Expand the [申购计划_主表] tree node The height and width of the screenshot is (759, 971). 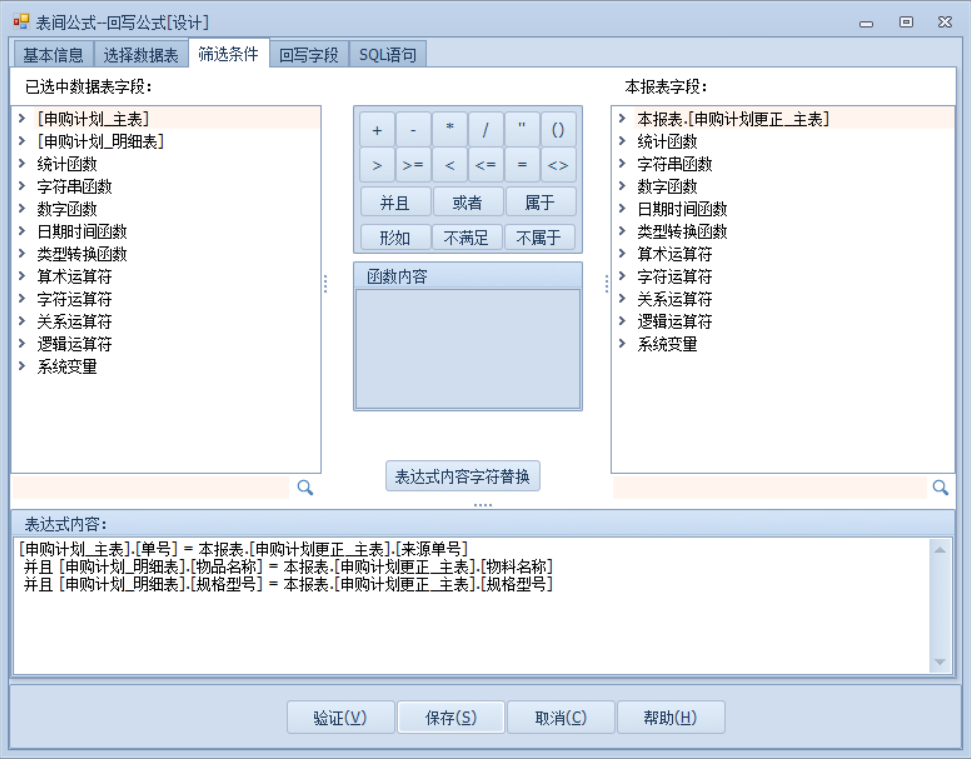(22, 118)
